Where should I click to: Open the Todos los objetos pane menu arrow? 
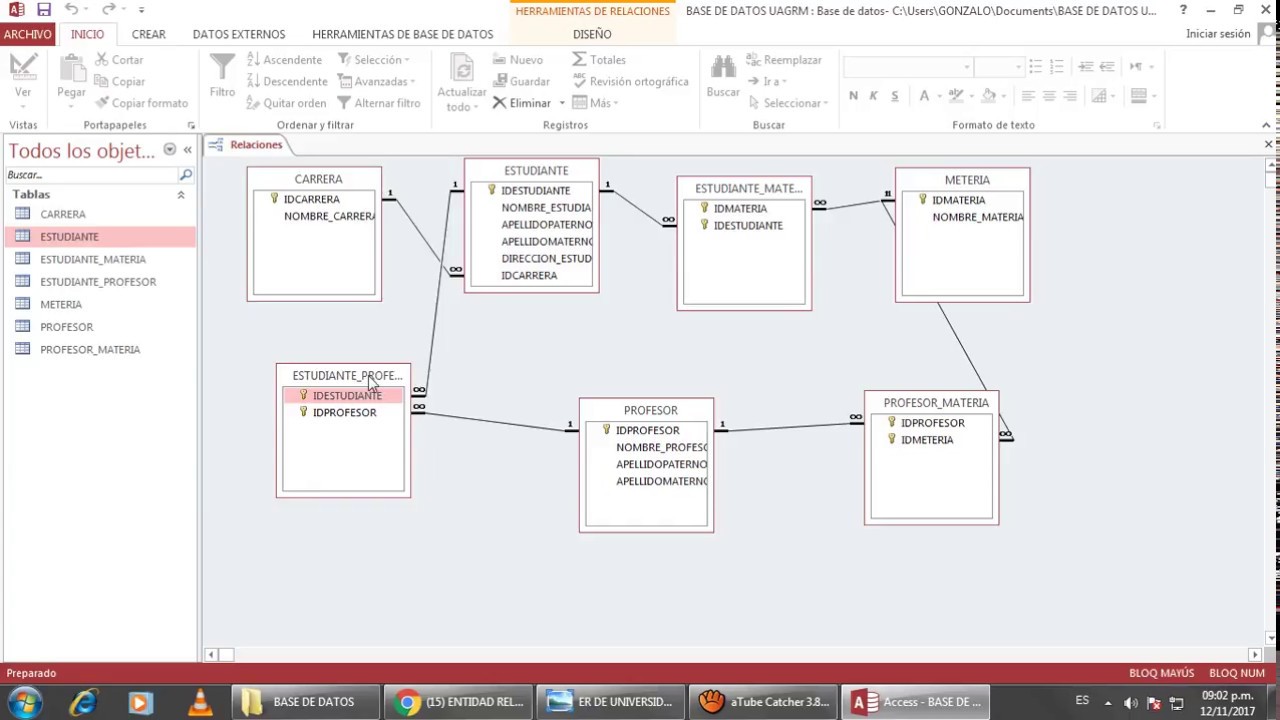click(169, 150)
